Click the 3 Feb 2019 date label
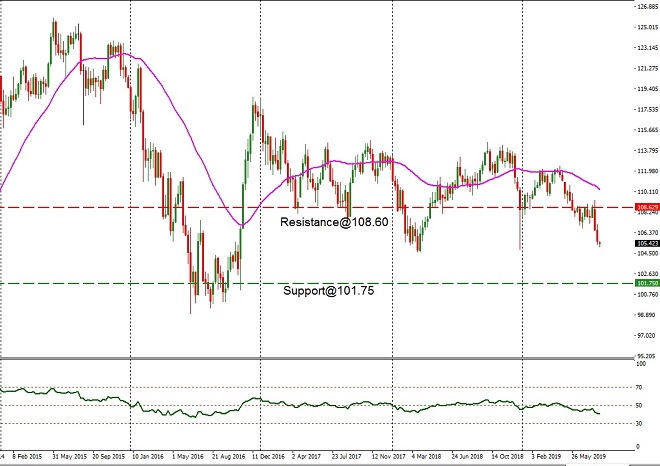 pyautogui.click(x=546, y=456)
